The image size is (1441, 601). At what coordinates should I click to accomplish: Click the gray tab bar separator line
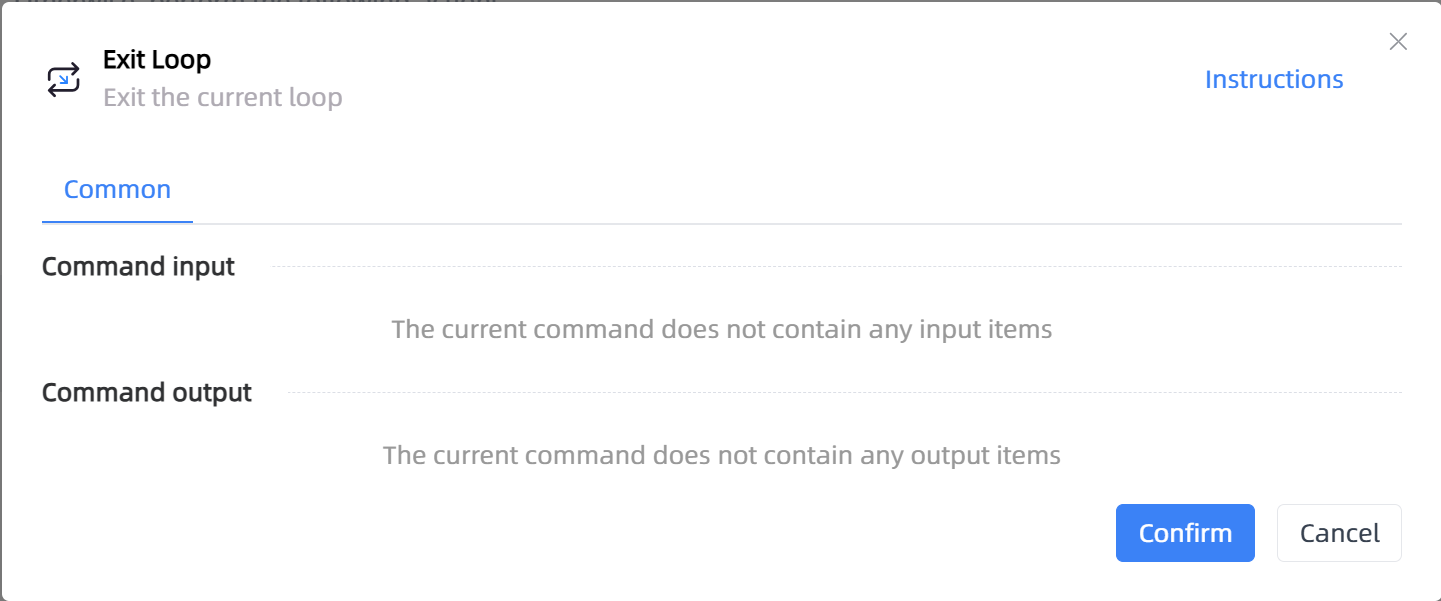coord(797,224)
